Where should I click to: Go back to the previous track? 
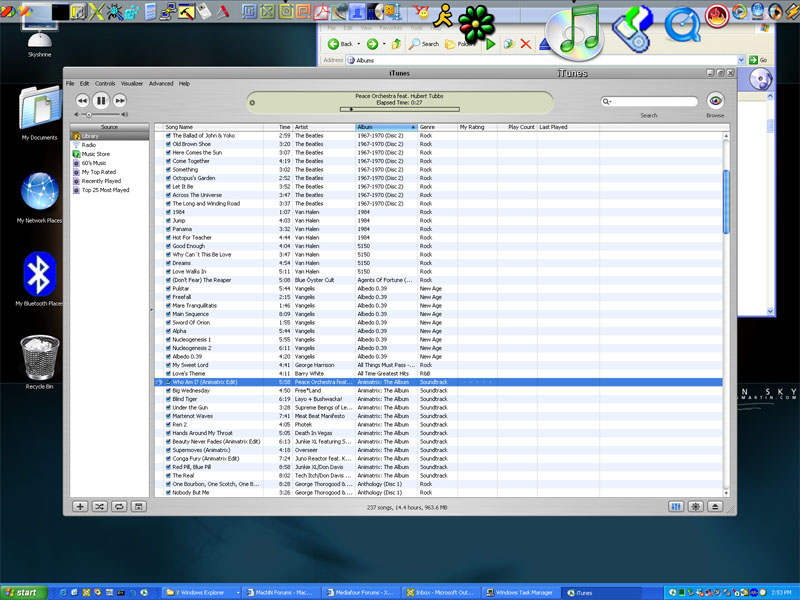tap(82, 101)
